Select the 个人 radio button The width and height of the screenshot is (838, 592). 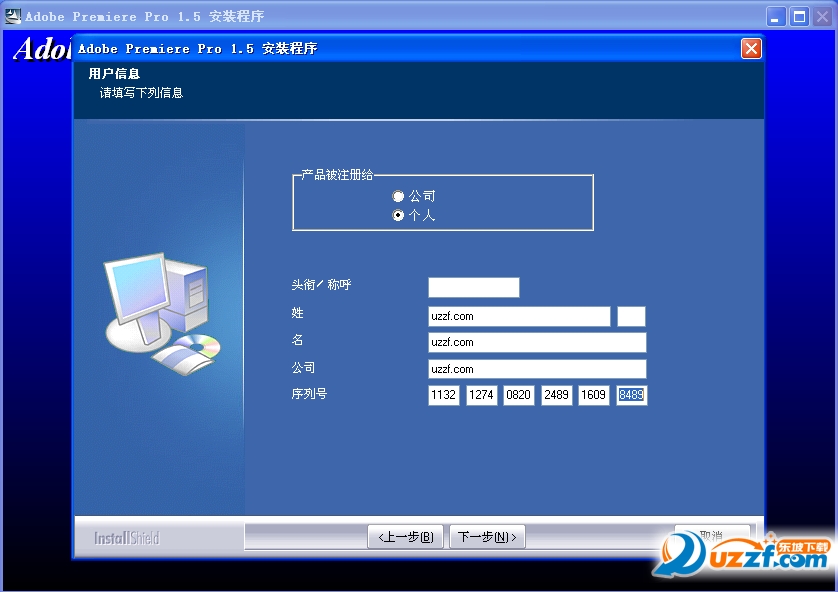[398, 215]
